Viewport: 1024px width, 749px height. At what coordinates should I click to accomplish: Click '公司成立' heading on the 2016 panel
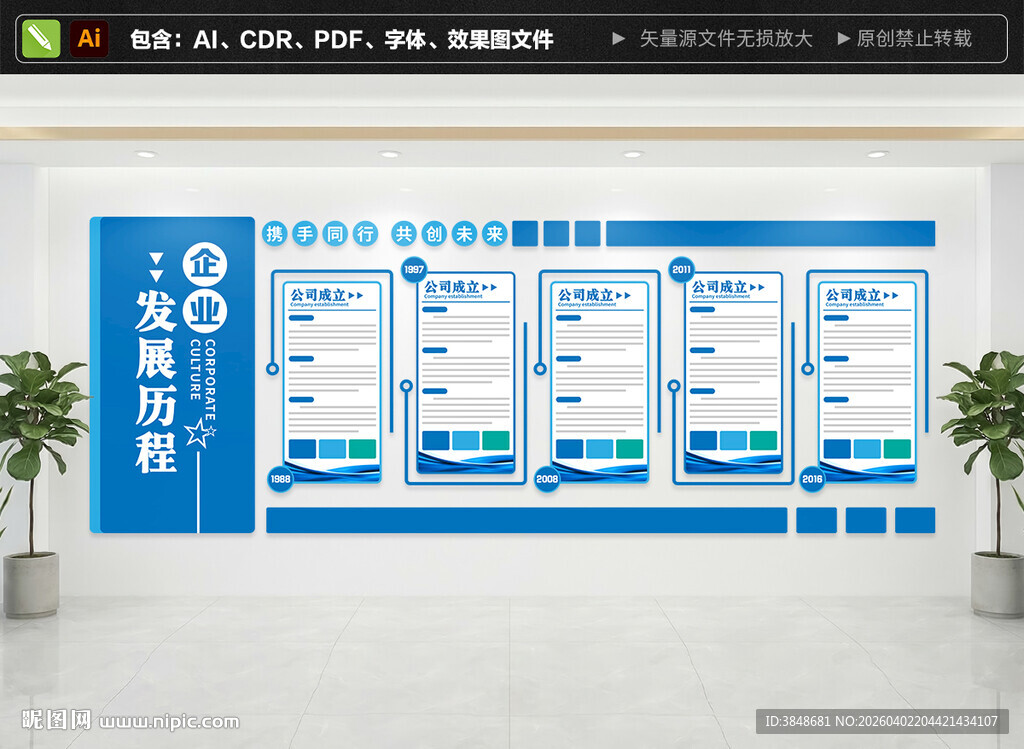click(x=854, y=295)
